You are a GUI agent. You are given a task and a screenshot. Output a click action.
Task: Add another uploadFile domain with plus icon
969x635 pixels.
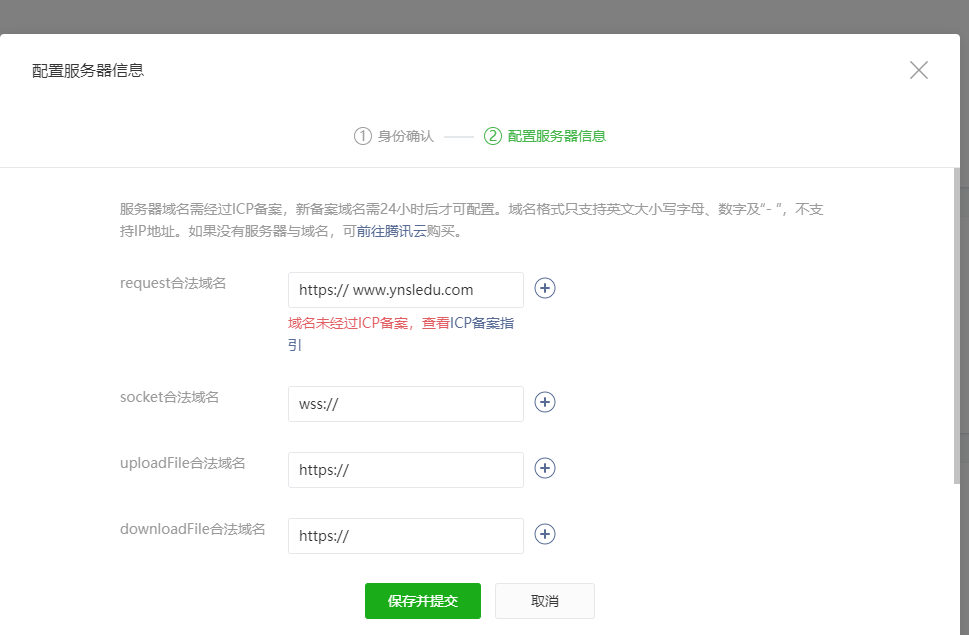[x=545, y=468]
